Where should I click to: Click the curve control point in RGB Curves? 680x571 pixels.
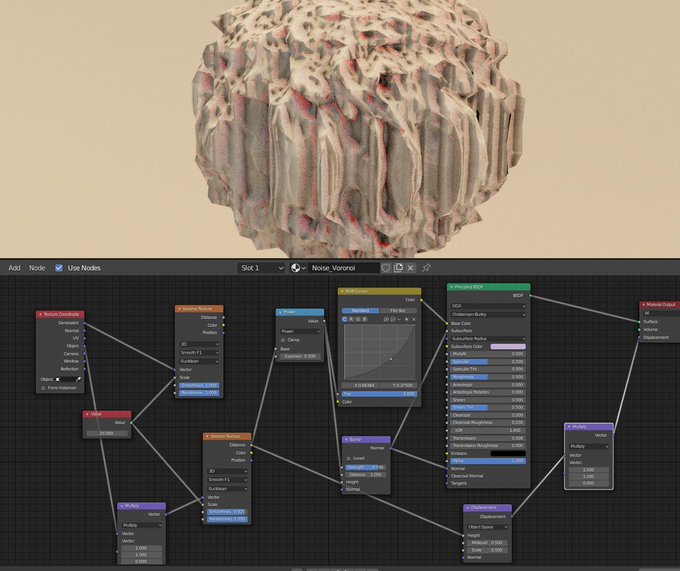pos(391,359)
